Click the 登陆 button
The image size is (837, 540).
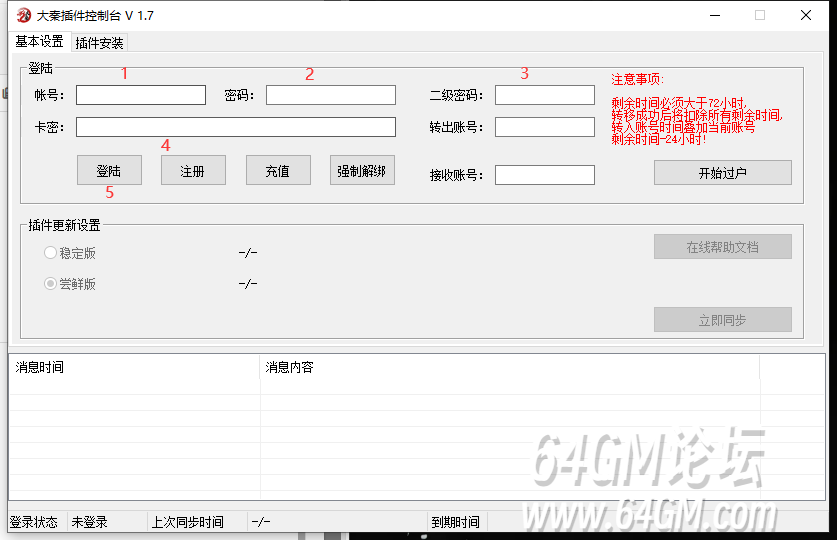point(109,171)
